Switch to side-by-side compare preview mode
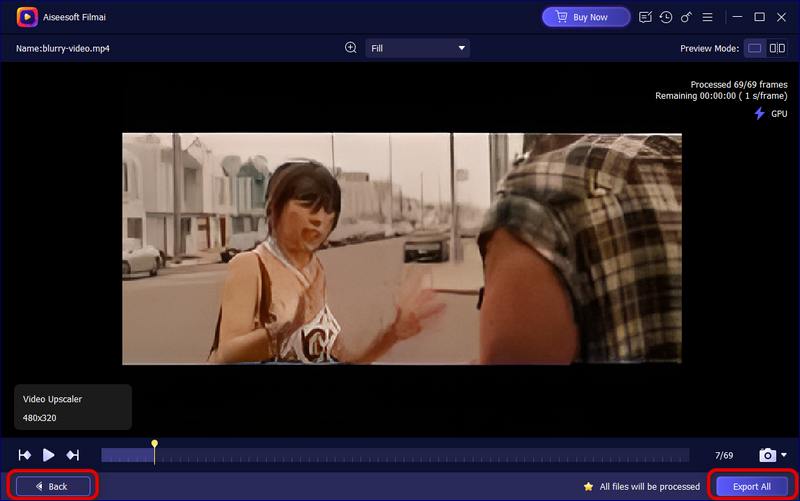 click(776, 48)
